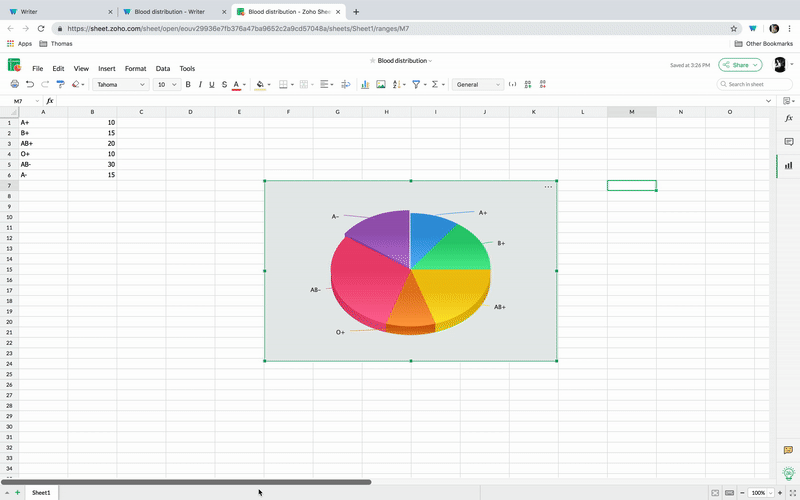Viewport: 800px width, 500px height.
Task: Add a new sheet with plus button
Action: 17,493
